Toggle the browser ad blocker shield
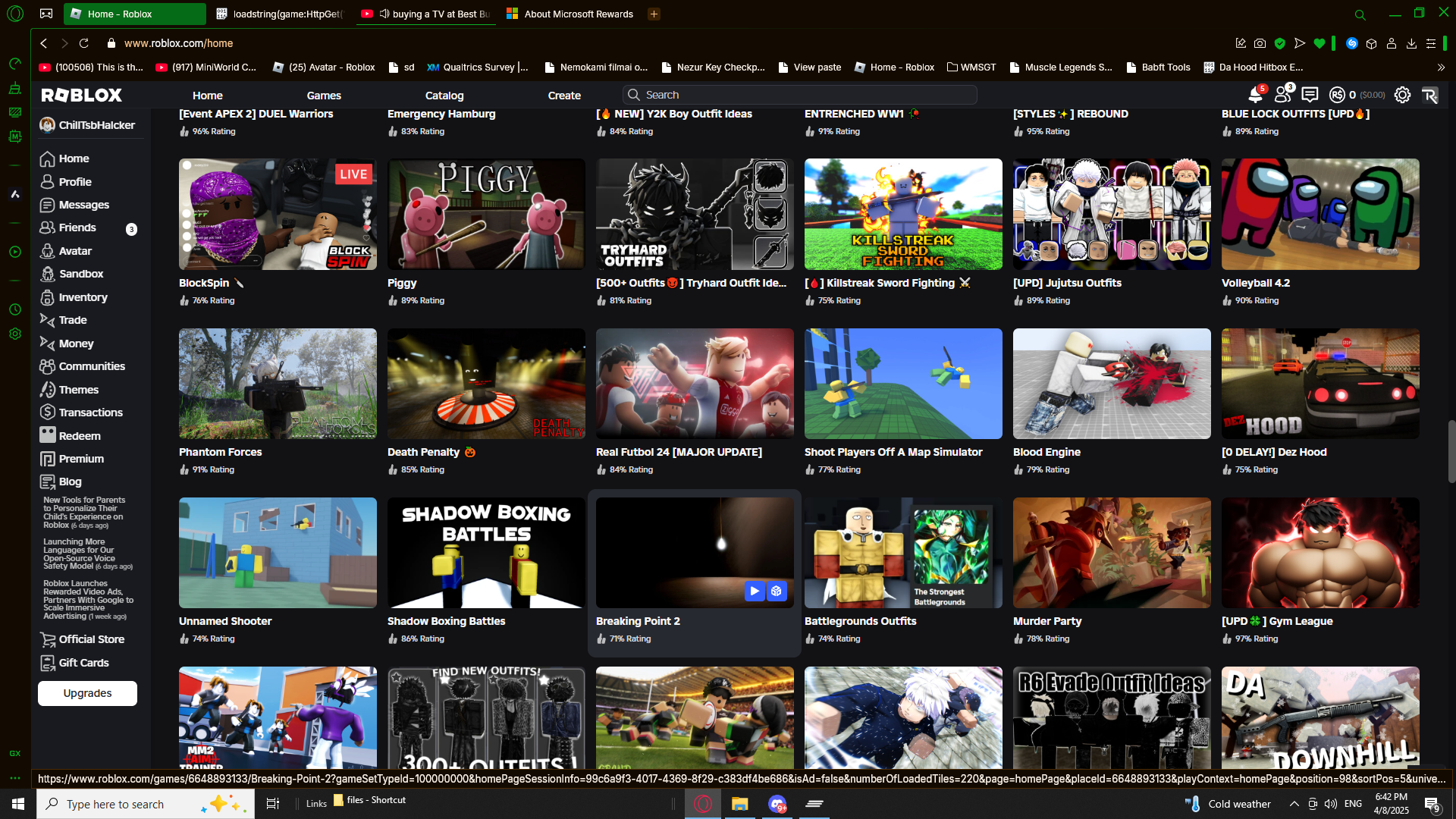 click(1280, 43)
